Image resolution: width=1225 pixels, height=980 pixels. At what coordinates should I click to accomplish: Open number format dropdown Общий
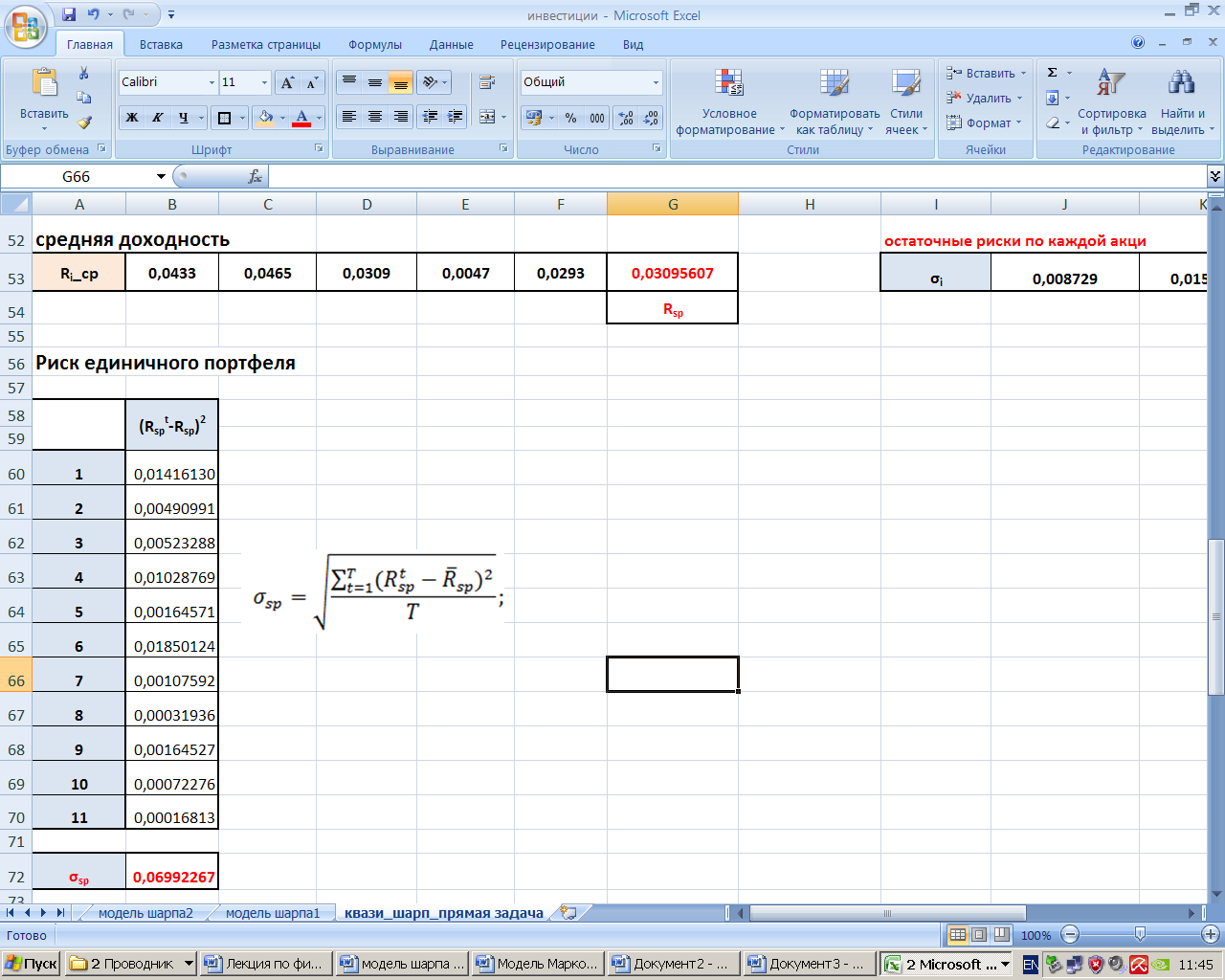656,82
